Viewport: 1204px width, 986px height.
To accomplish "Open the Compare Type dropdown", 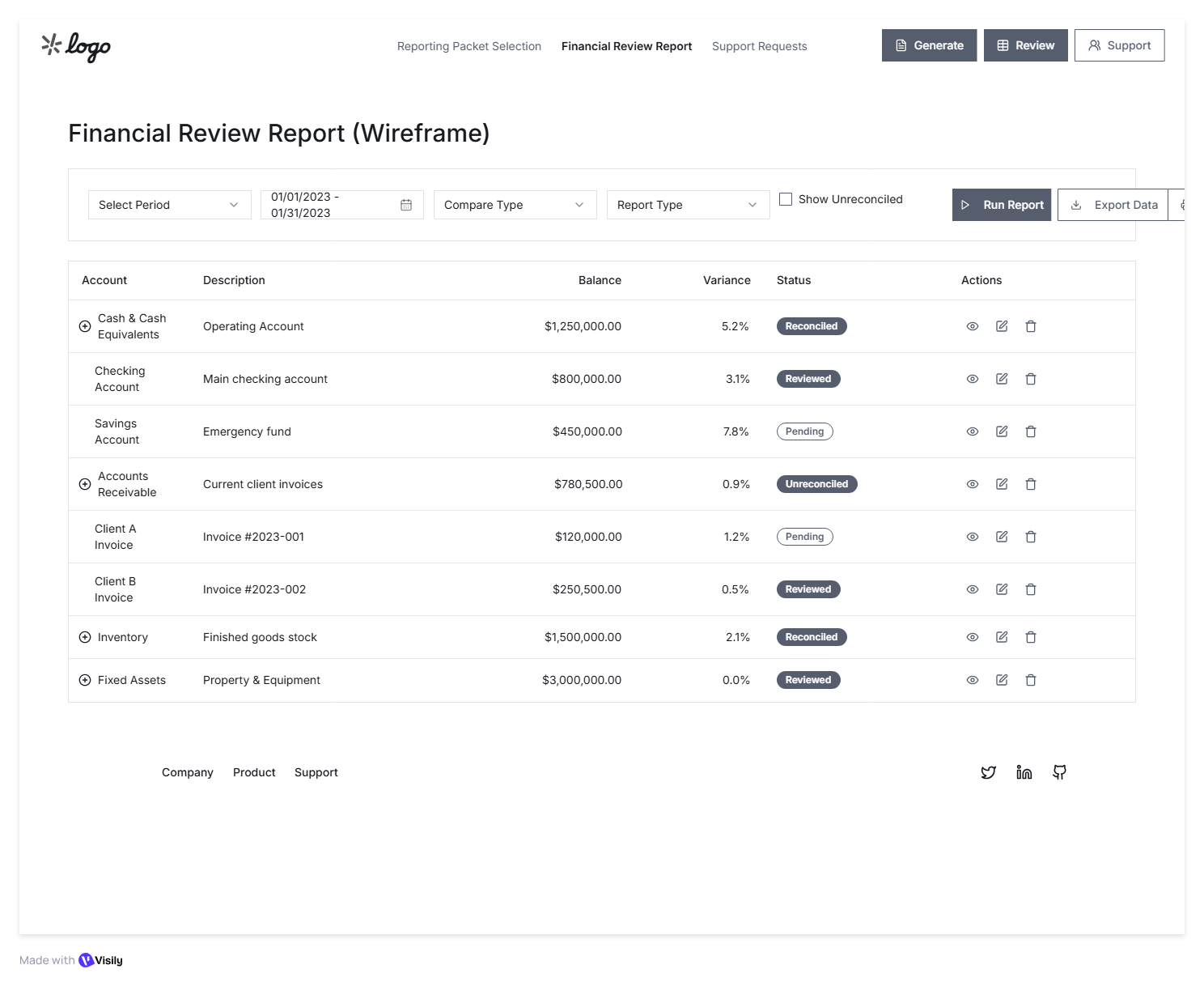I will coord(515,205).
